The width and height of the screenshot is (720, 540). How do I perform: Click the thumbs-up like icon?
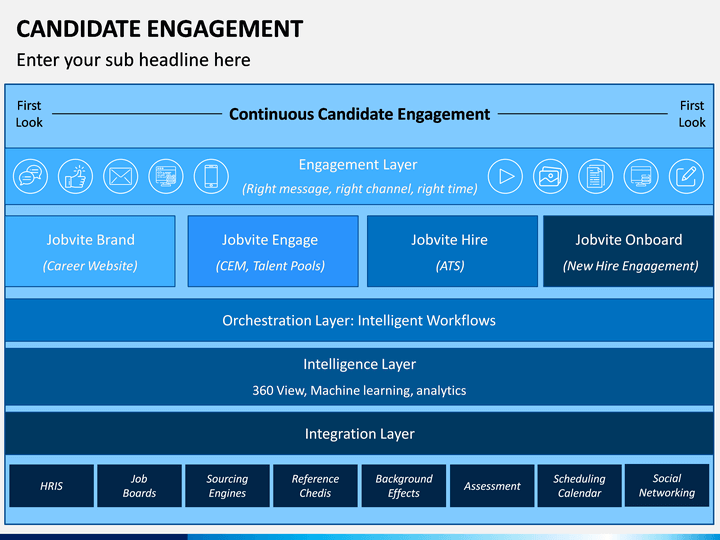pos(75,176)
